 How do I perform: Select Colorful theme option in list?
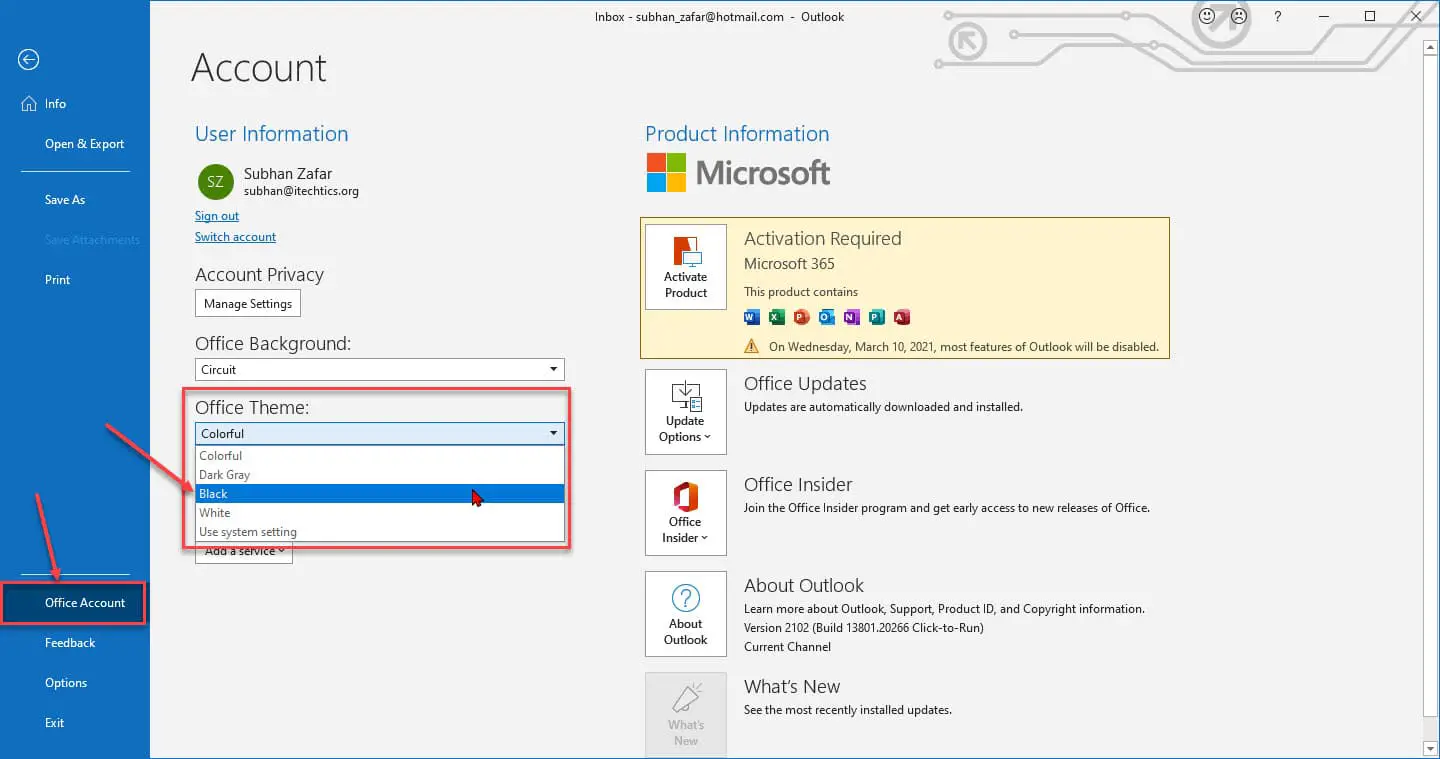tap(380, 456)
